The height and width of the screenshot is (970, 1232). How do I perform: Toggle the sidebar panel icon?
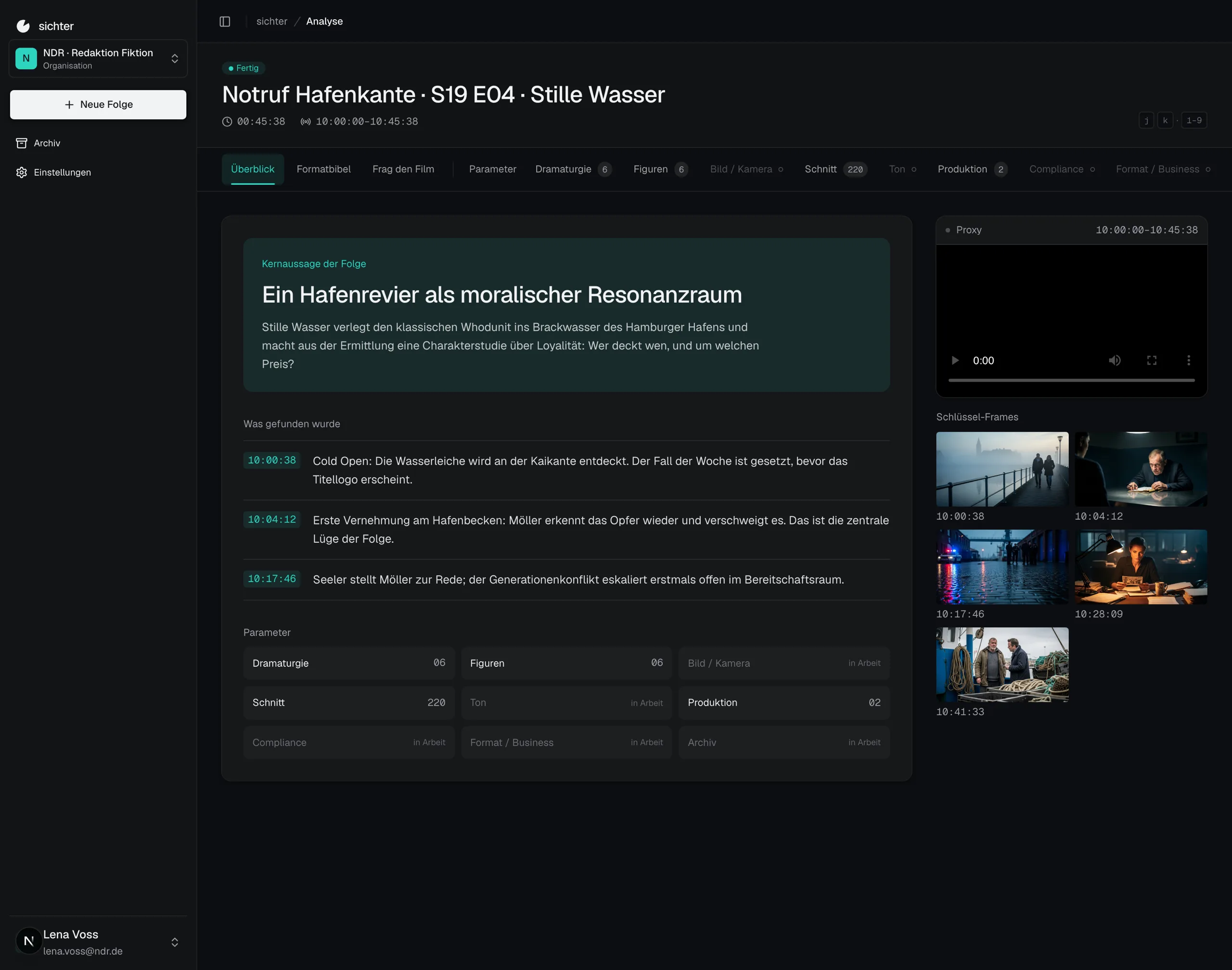(225, 22)
